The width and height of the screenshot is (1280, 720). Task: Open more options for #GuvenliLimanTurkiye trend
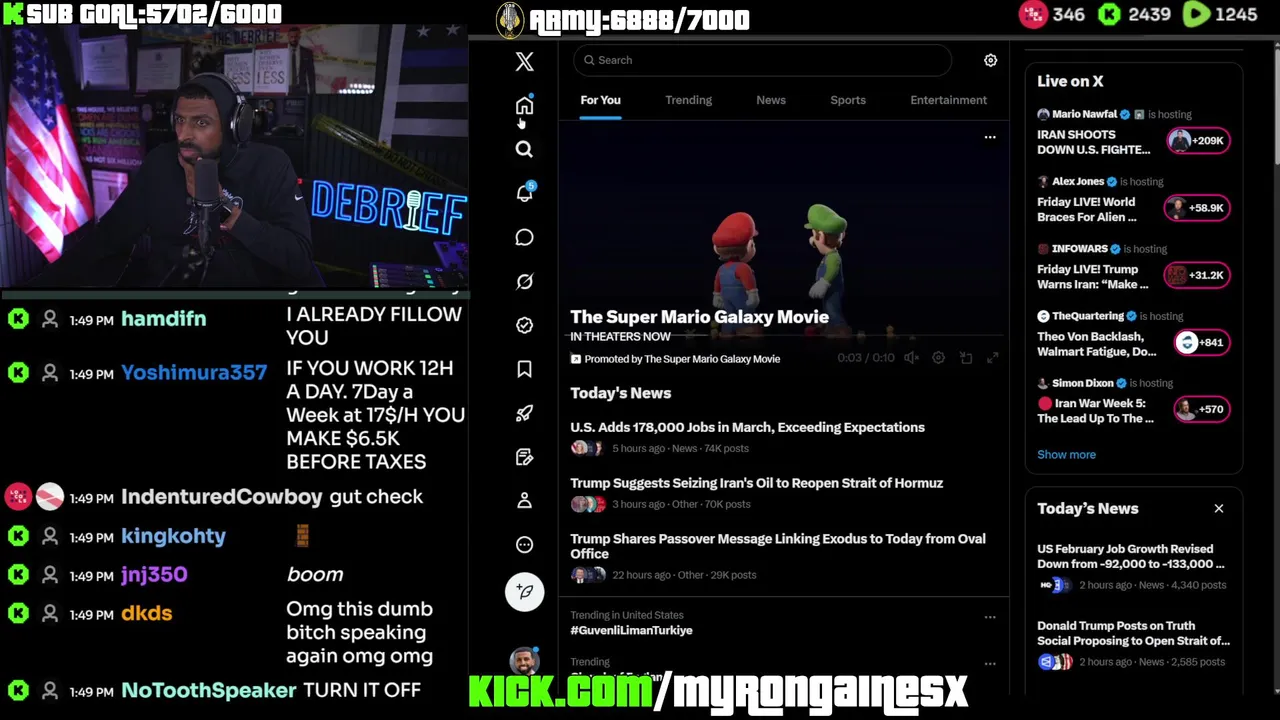point(990,617)
